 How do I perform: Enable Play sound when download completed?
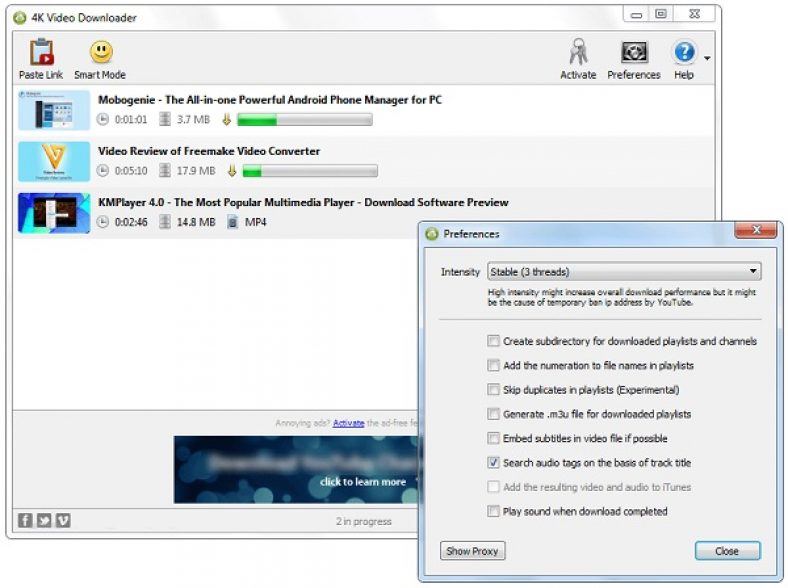[493, 512]
